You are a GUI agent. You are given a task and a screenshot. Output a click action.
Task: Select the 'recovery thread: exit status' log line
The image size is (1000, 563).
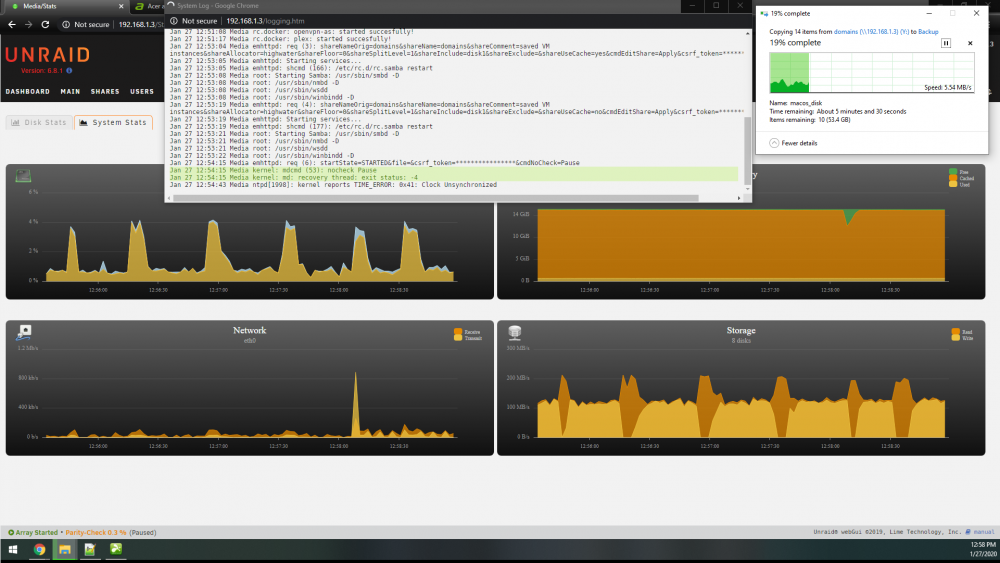coord(453,177)
